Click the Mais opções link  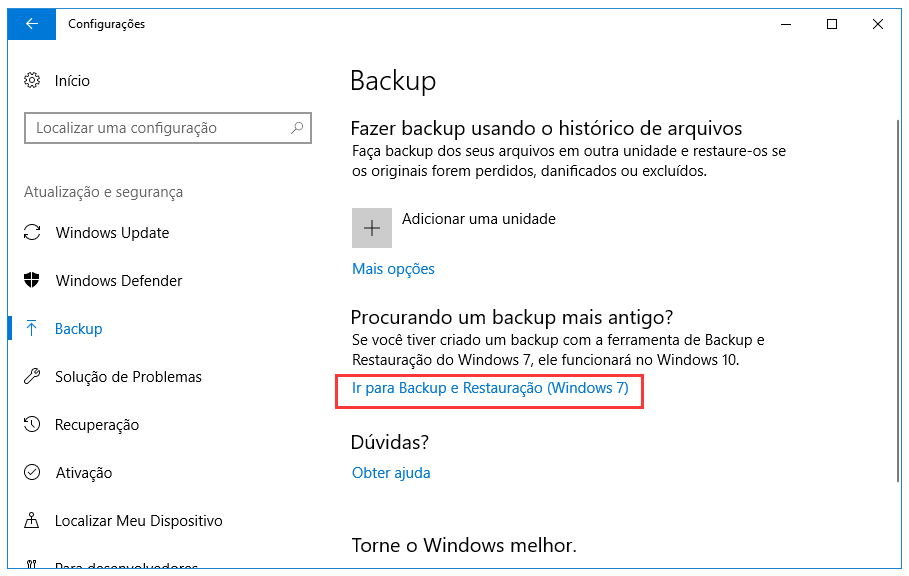click(392, 268)
